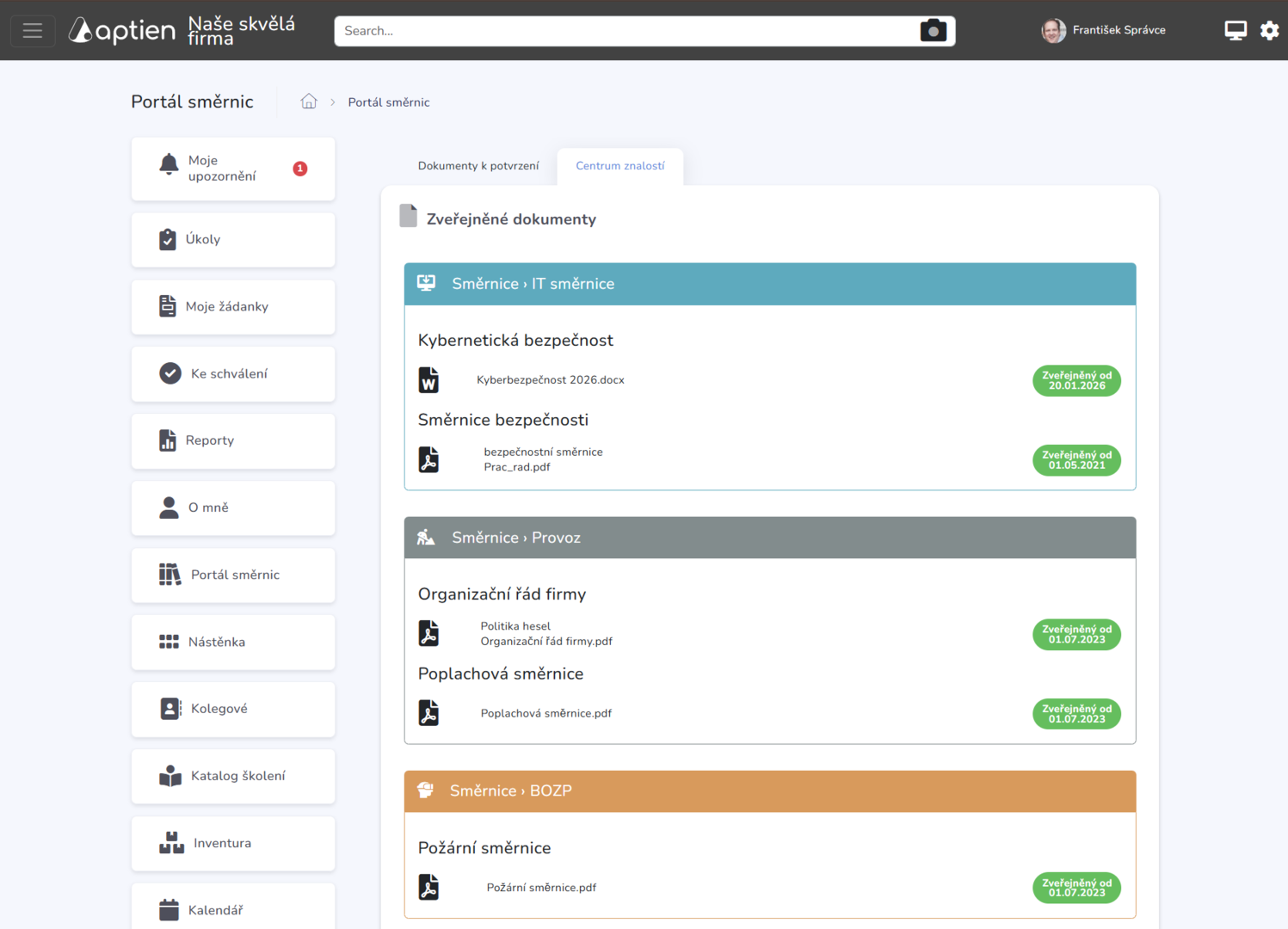Click the PDF icon for Požární směrnice.pdf
The height and width of the screenshot is (929, 1288).
pyautogui.click(x=428, y=887)
